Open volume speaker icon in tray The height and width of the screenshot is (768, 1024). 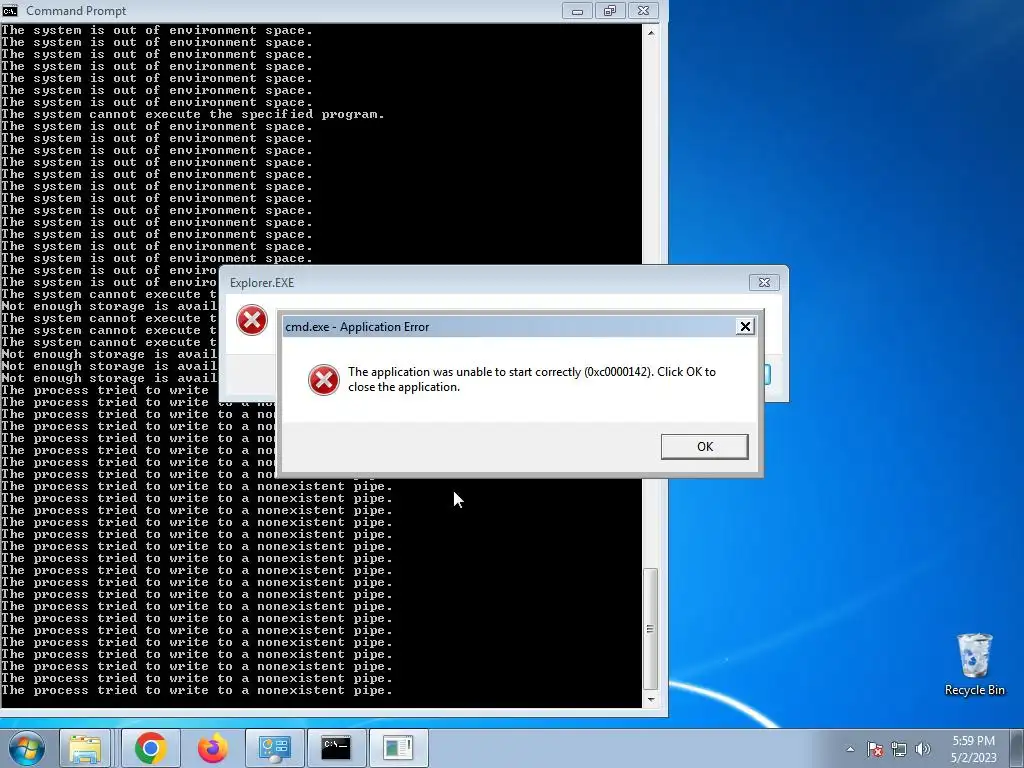923,749
